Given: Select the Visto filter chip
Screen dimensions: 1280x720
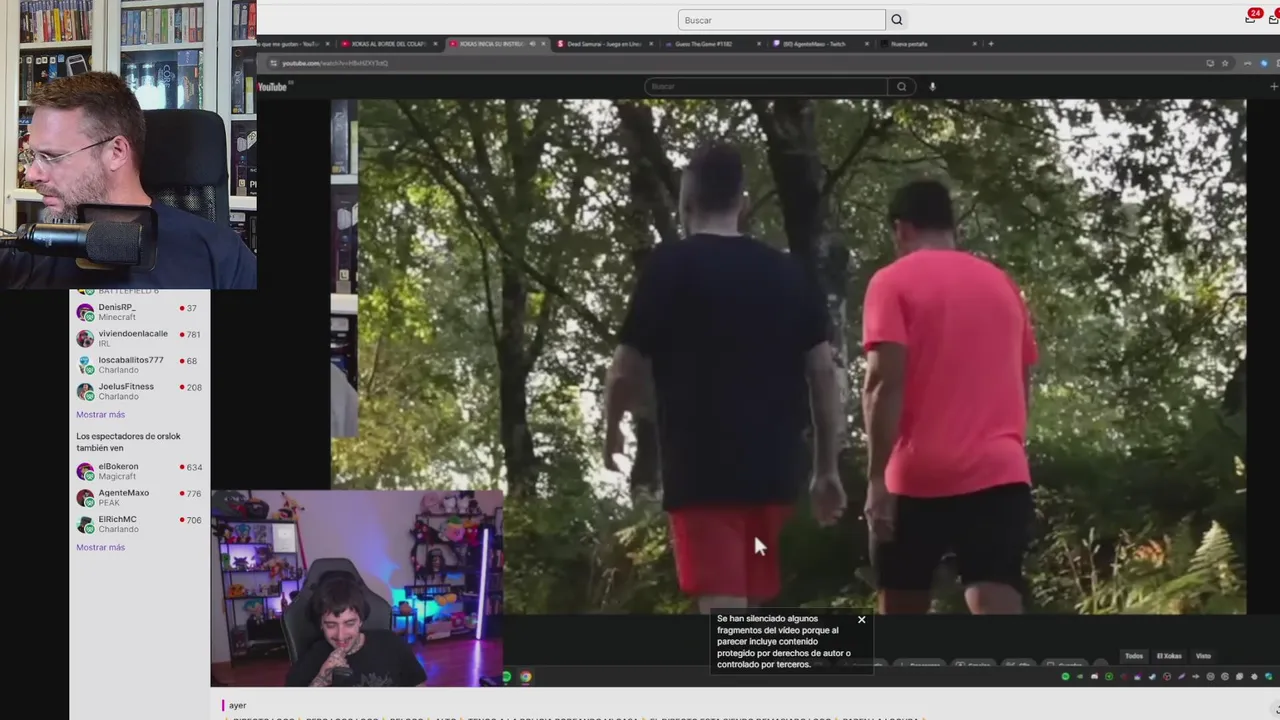Looking at the screenshot, I should point(1203,656).
